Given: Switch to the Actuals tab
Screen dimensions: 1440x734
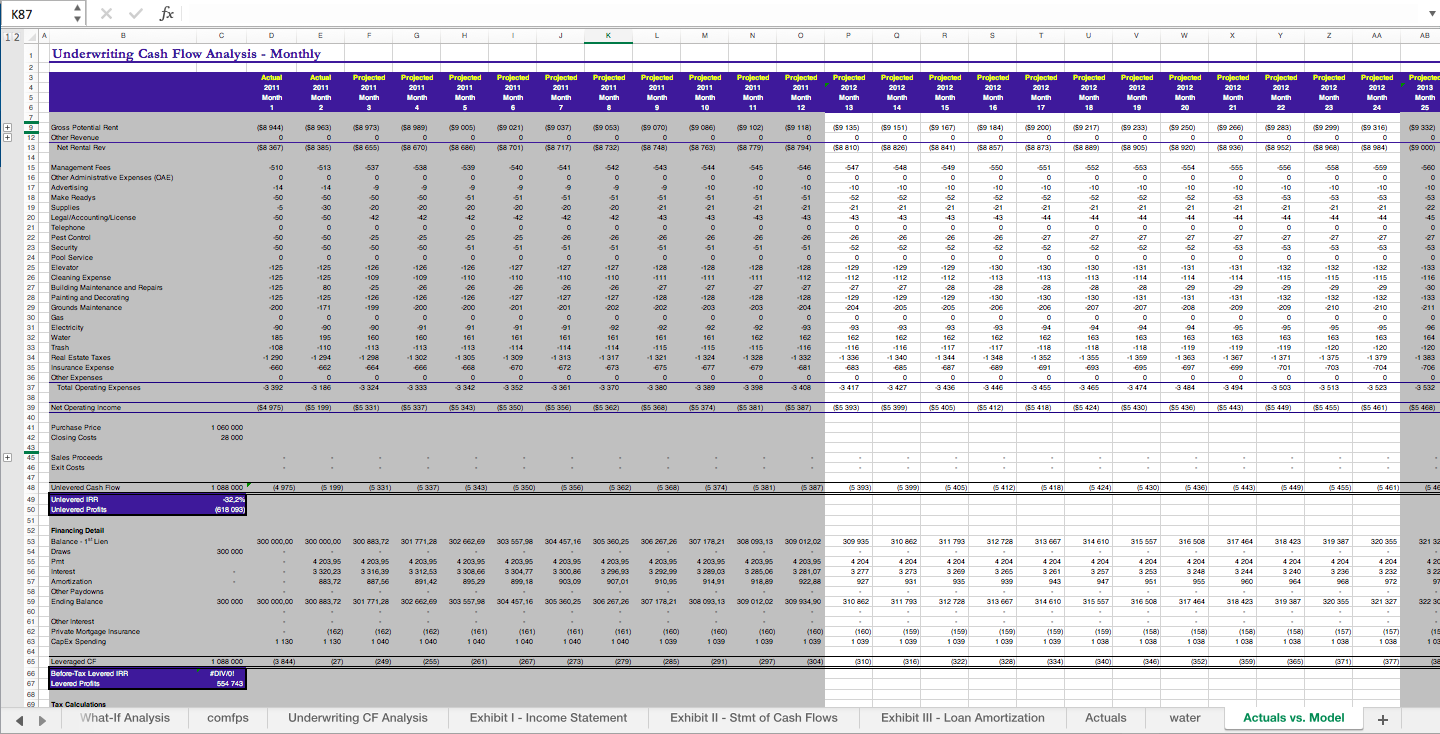Looking at the screenshot, I should pyautogui.click(x=1106, y=718).
